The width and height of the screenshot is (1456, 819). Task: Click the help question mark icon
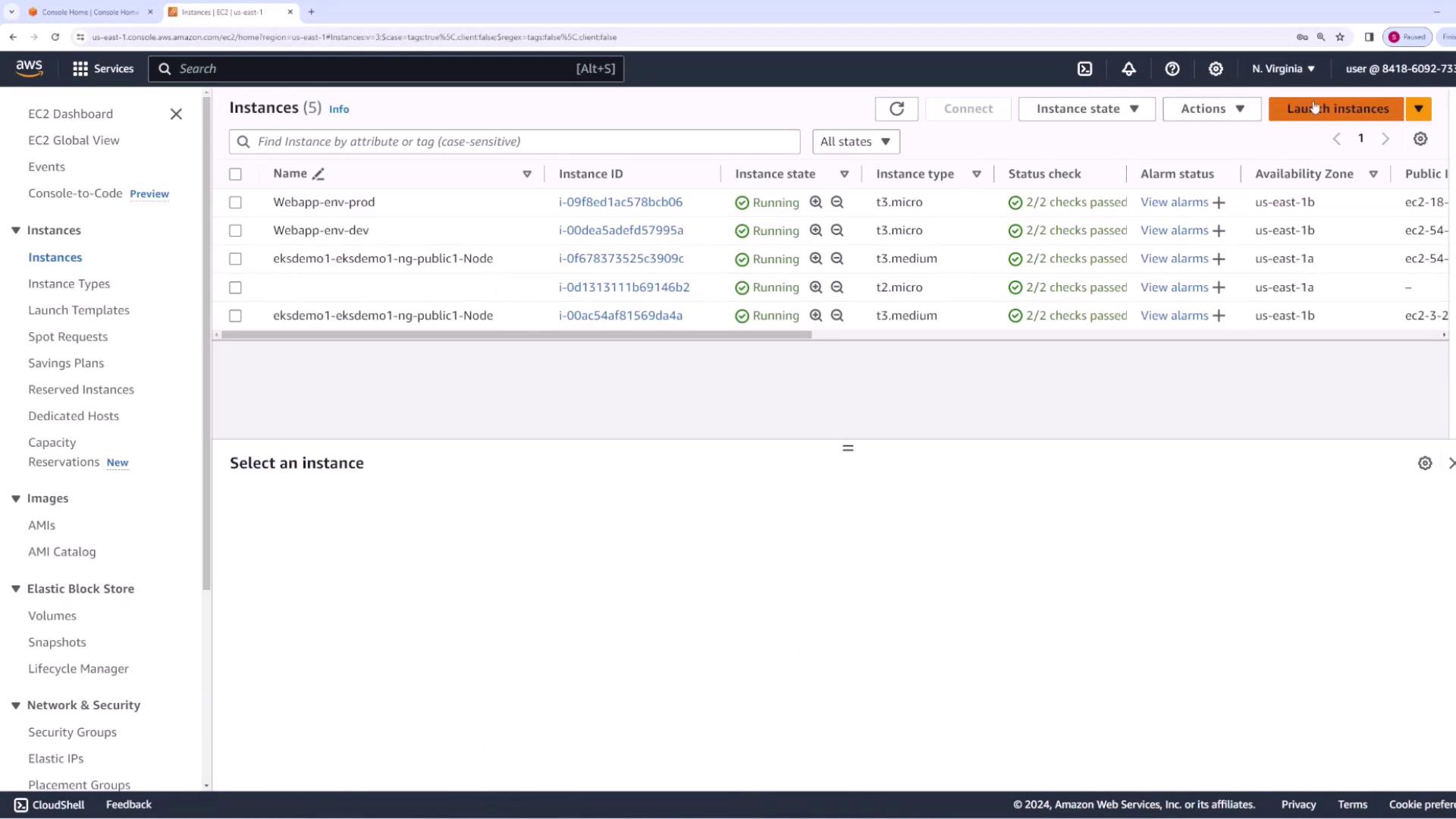(x=1172, y=69)
